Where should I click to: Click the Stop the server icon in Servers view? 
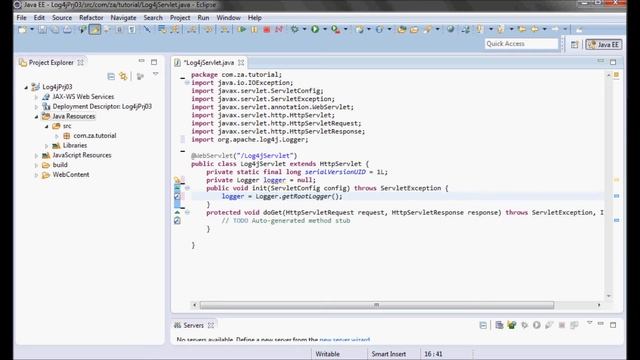pyautogui.click(x=562, y=325)
